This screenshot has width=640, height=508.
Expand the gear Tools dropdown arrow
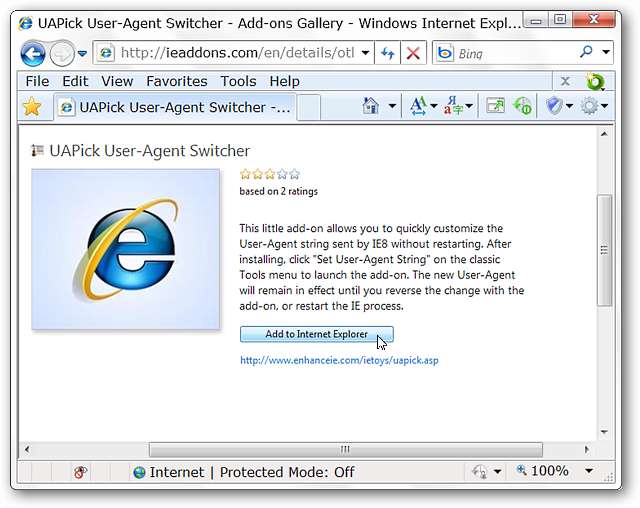click(x=604, y=106)
